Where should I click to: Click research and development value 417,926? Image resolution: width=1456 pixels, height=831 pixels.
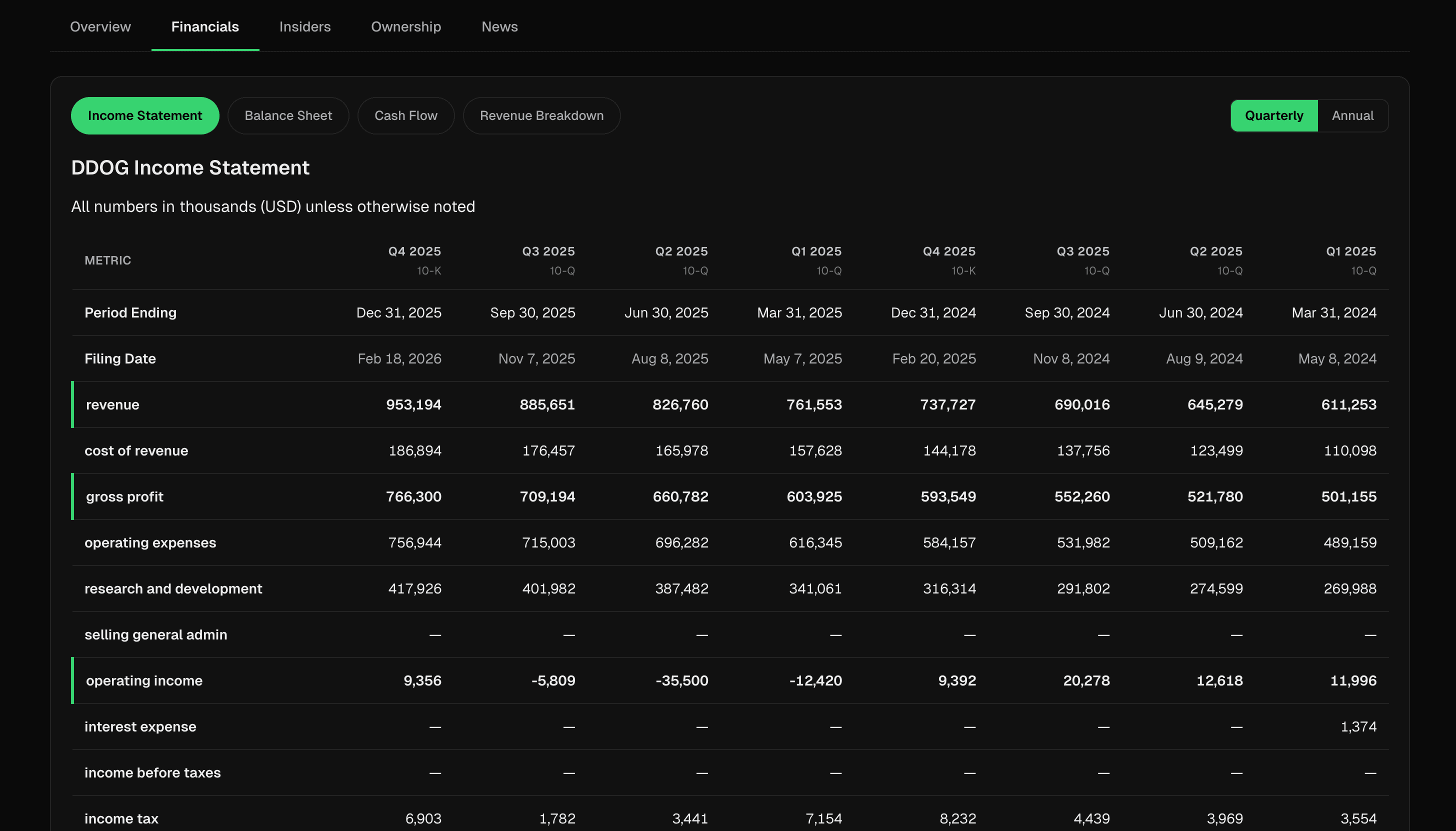pos(415,588)
